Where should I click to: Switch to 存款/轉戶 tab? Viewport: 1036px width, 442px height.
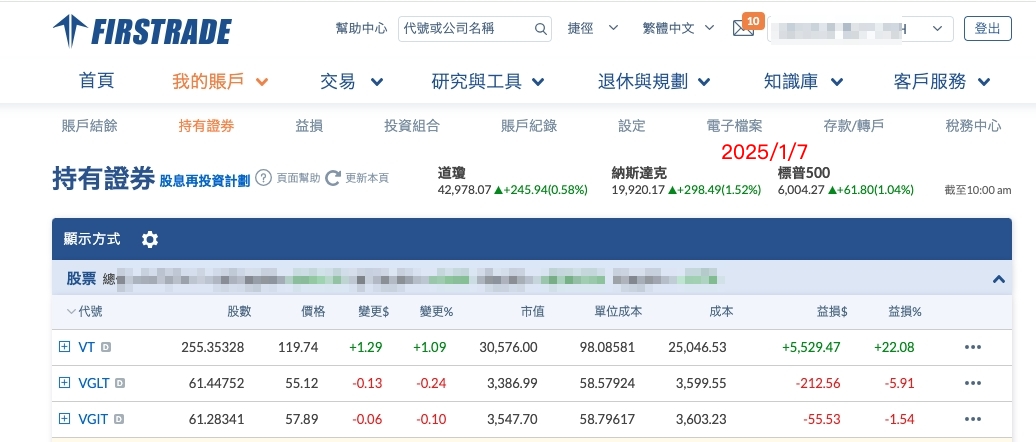[x=854, y=126]
